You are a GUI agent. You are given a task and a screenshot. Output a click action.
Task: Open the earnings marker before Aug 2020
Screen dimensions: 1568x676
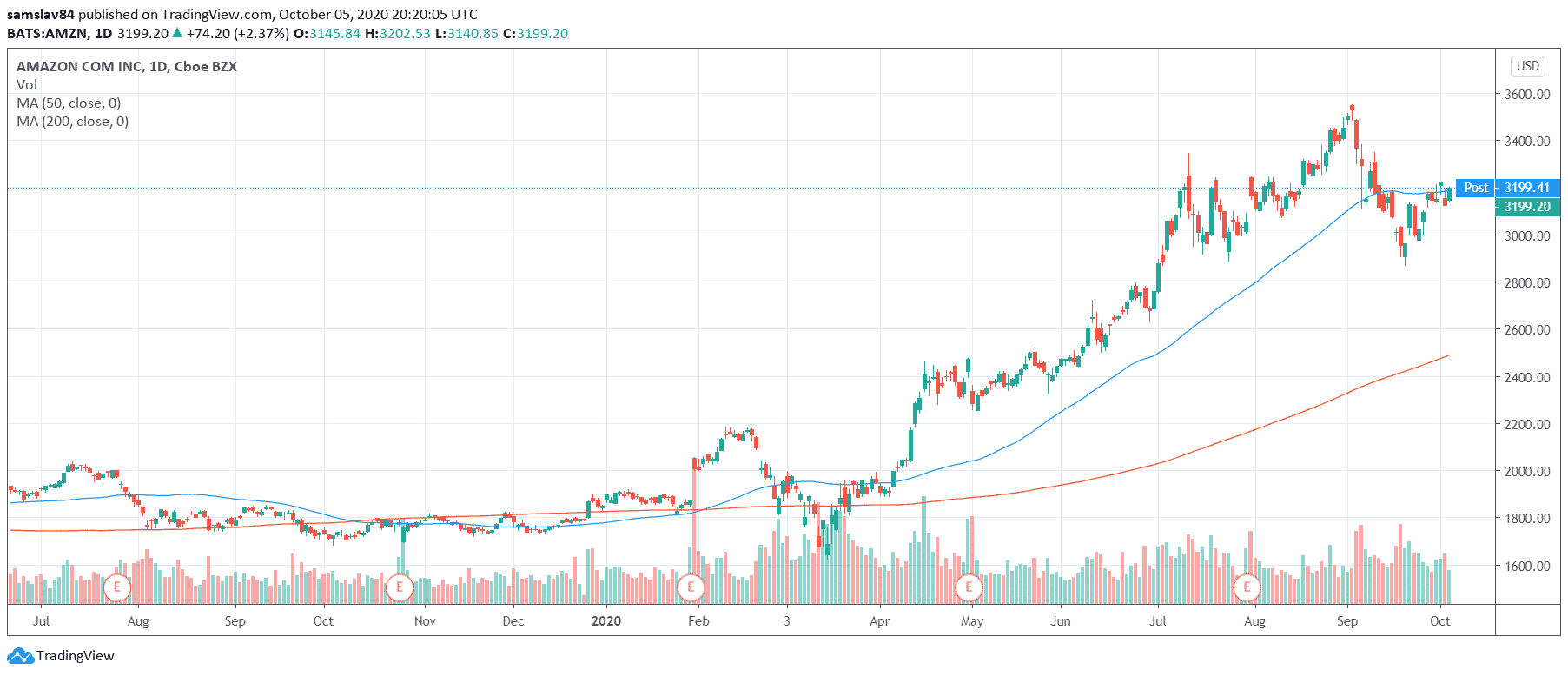click(1247, 587)
